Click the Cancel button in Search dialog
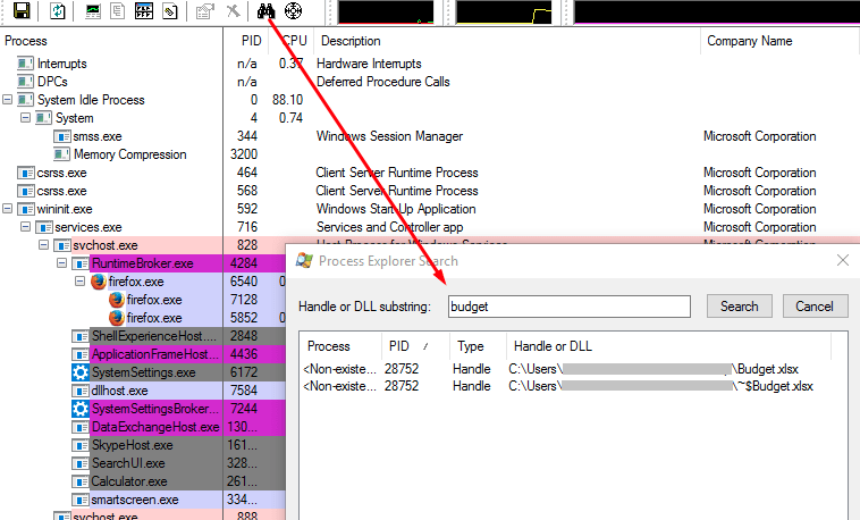 (814, 306)
